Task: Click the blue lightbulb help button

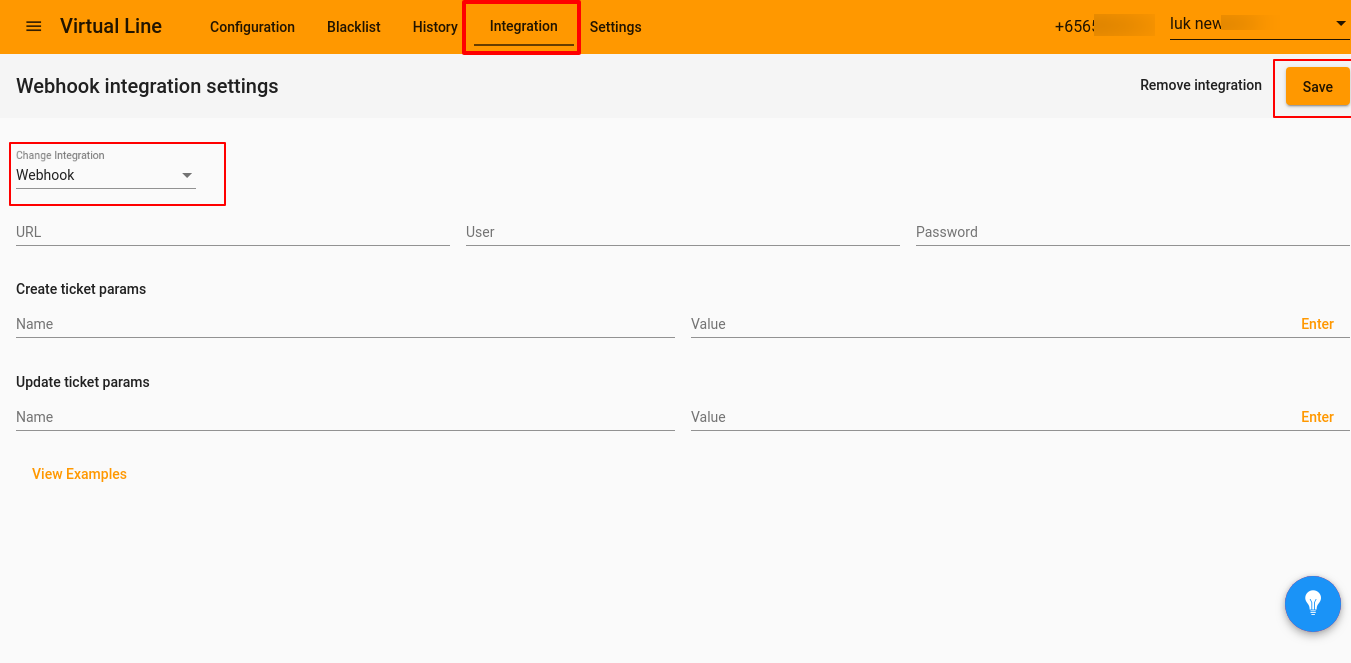Action: [1312, 603]
